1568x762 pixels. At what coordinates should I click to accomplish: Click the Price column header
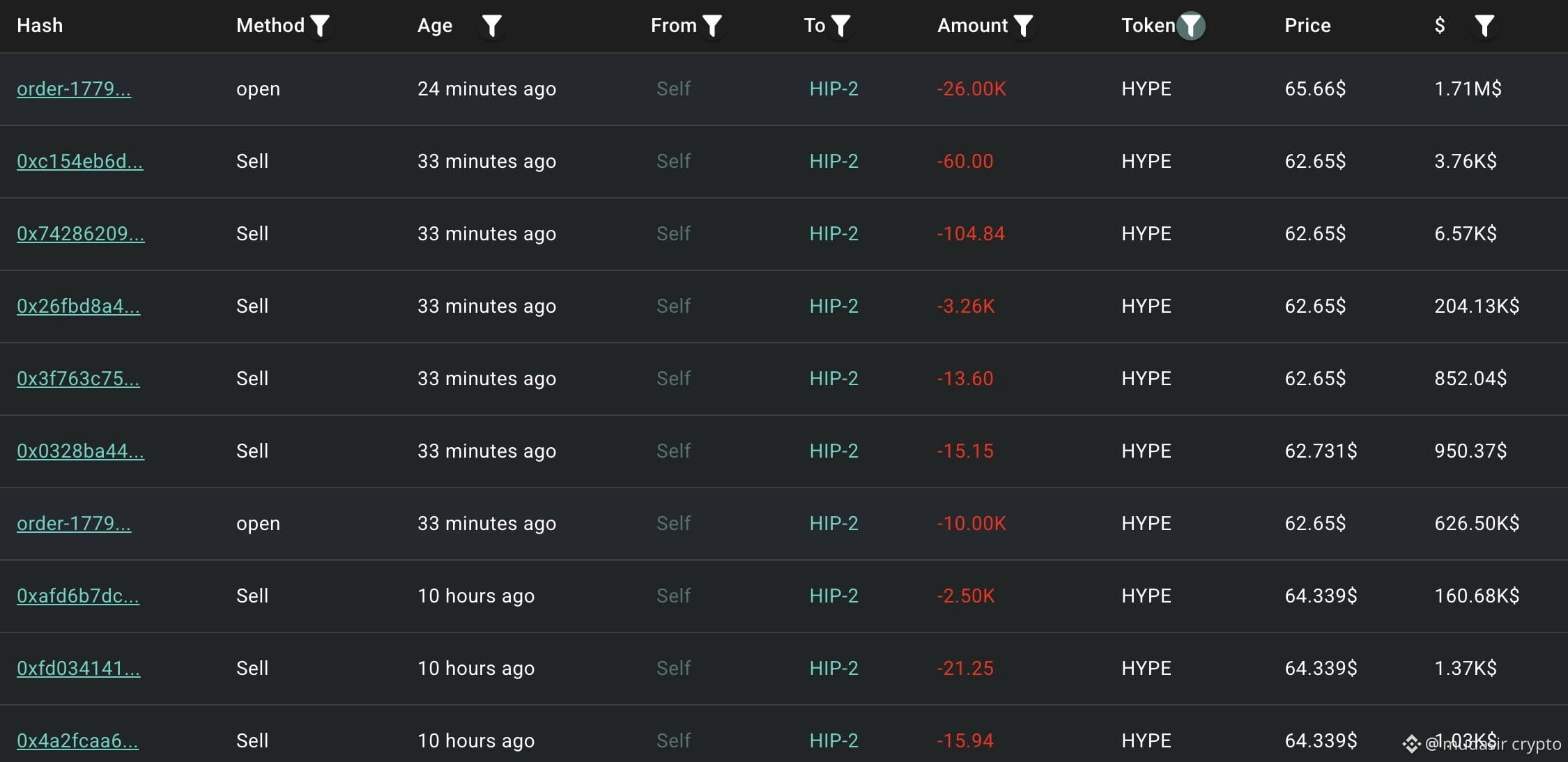pyautogui.click(x=1307, y=26)
